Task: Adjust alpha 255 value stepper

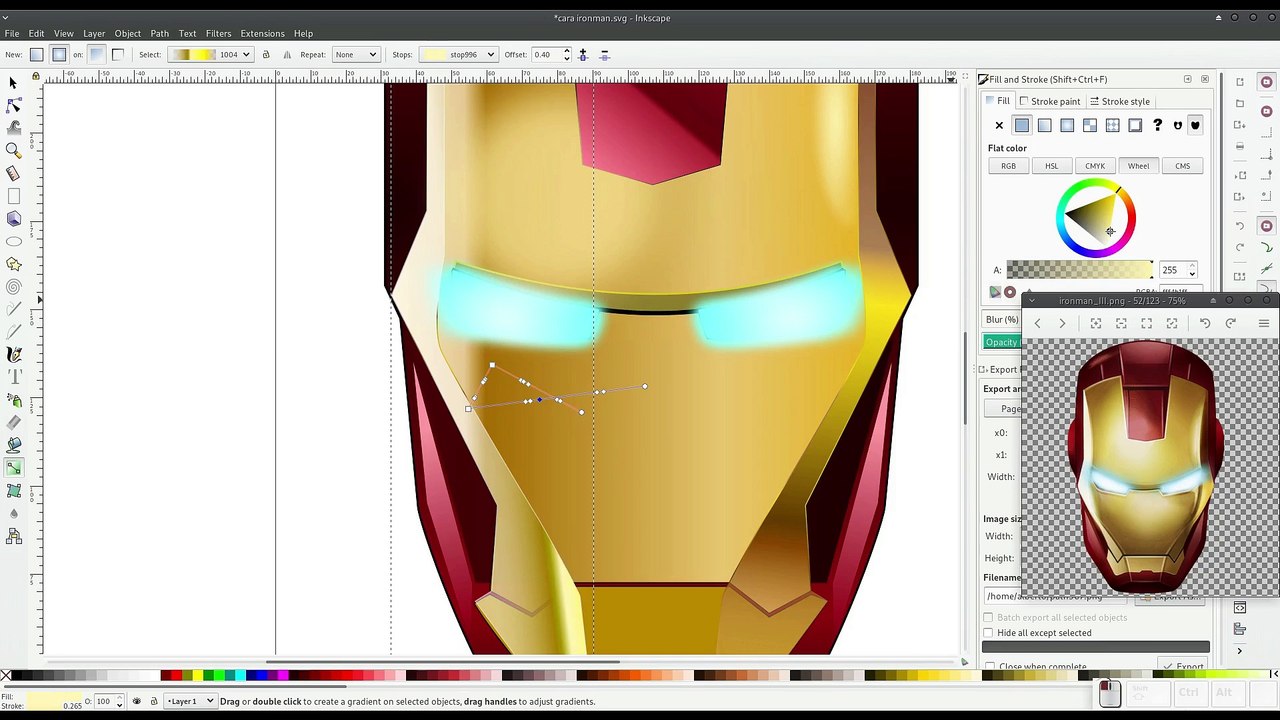Action: pyautogui.click(x=1192, y=270)
